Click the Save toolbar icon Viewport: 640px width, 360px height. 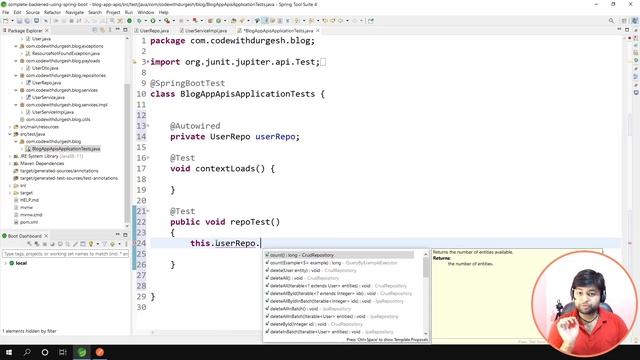[19, 21]
